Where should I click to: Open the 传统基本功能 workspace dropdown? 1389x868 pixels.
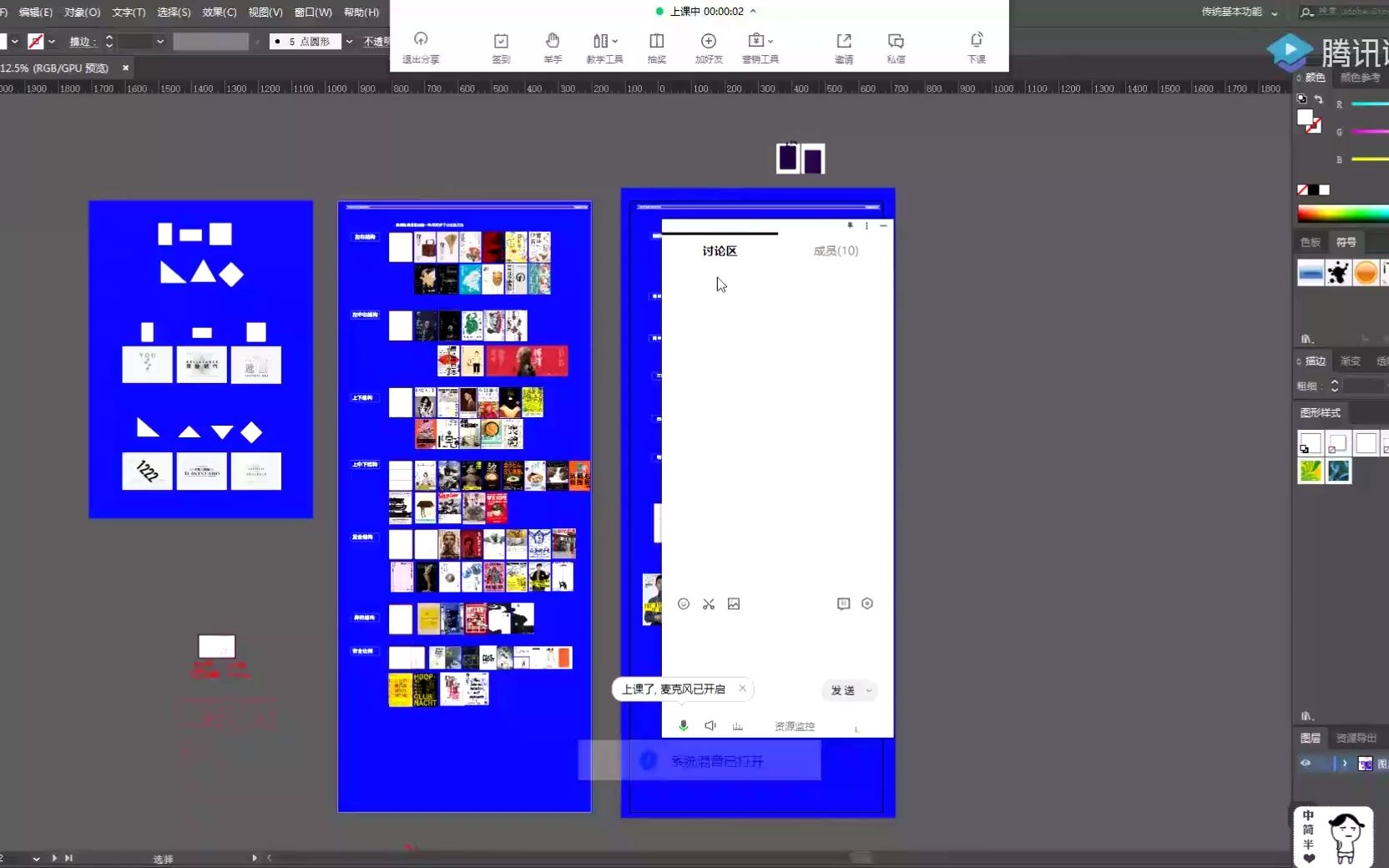click(1240, 12)
